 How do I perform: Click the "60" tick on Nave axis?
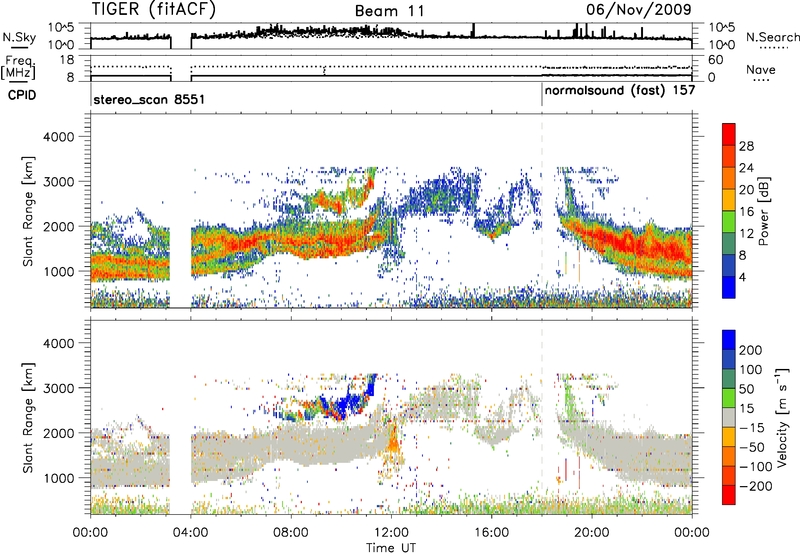(x=715, y=60)
